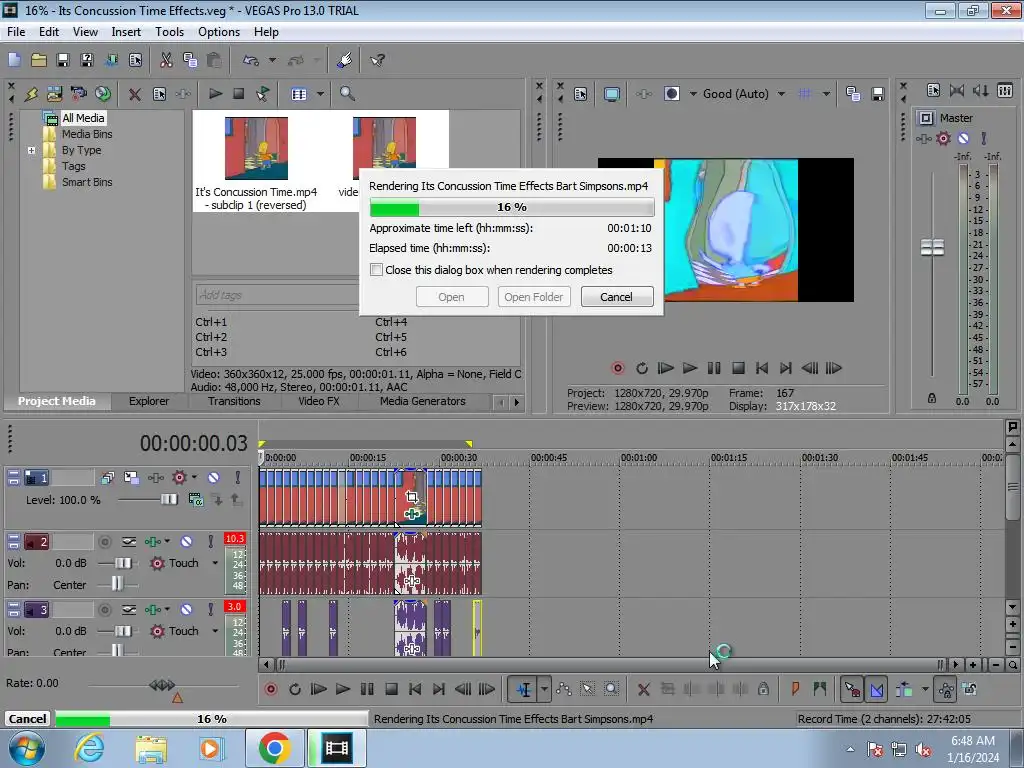Click the Envelope Edit tool icon

click(x=564, y=689)
